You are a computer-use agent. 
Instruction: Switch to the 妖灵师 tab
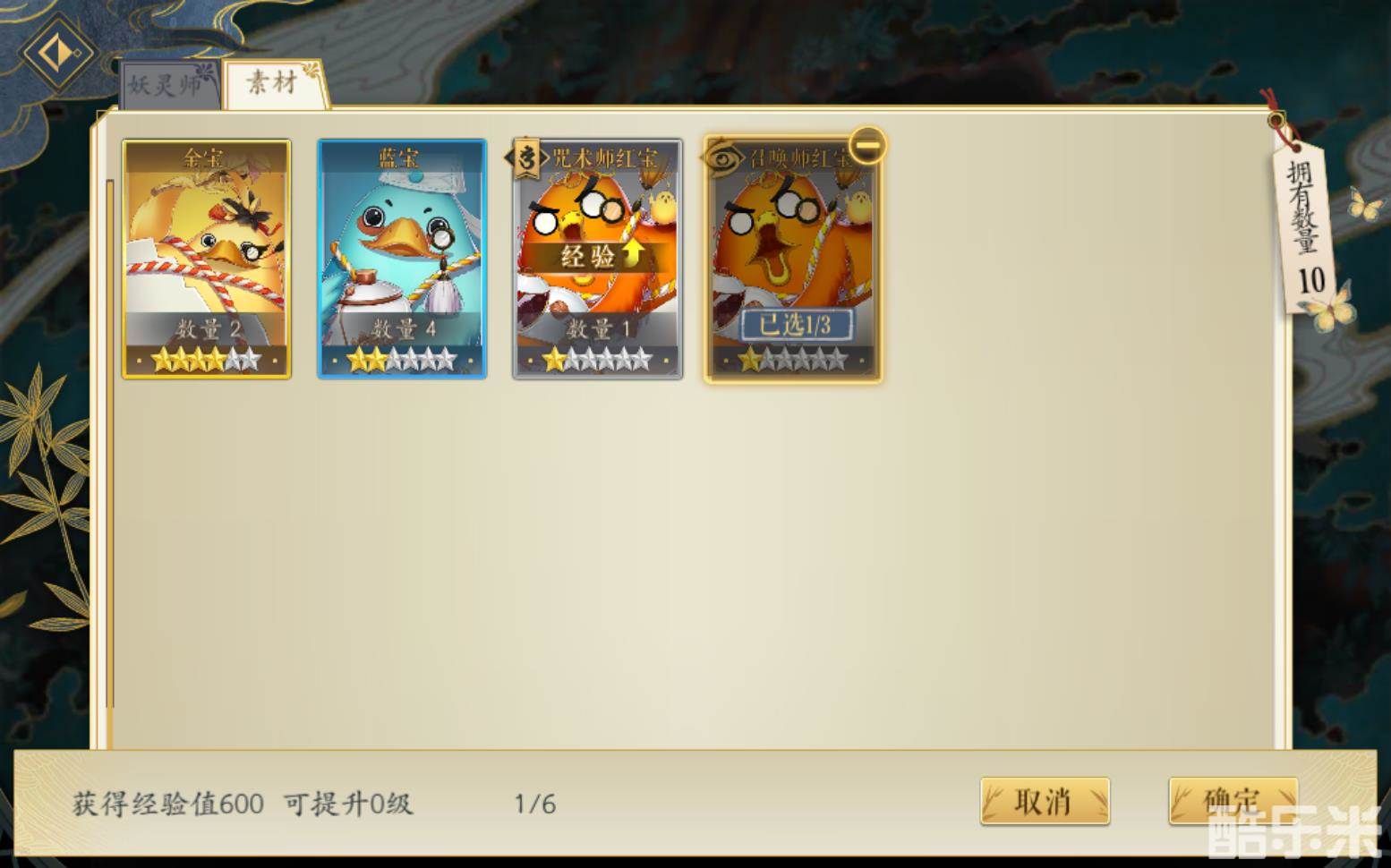(168, 86)
